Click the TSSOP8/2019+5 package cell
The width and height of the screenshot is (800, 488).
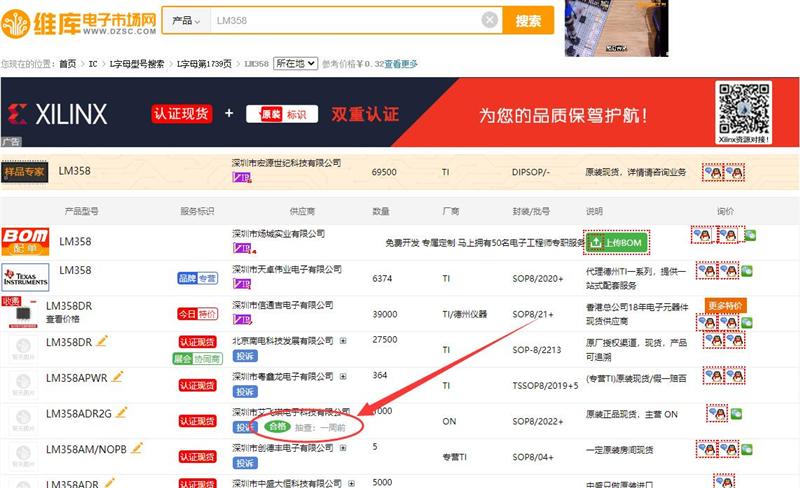point(545,385)
